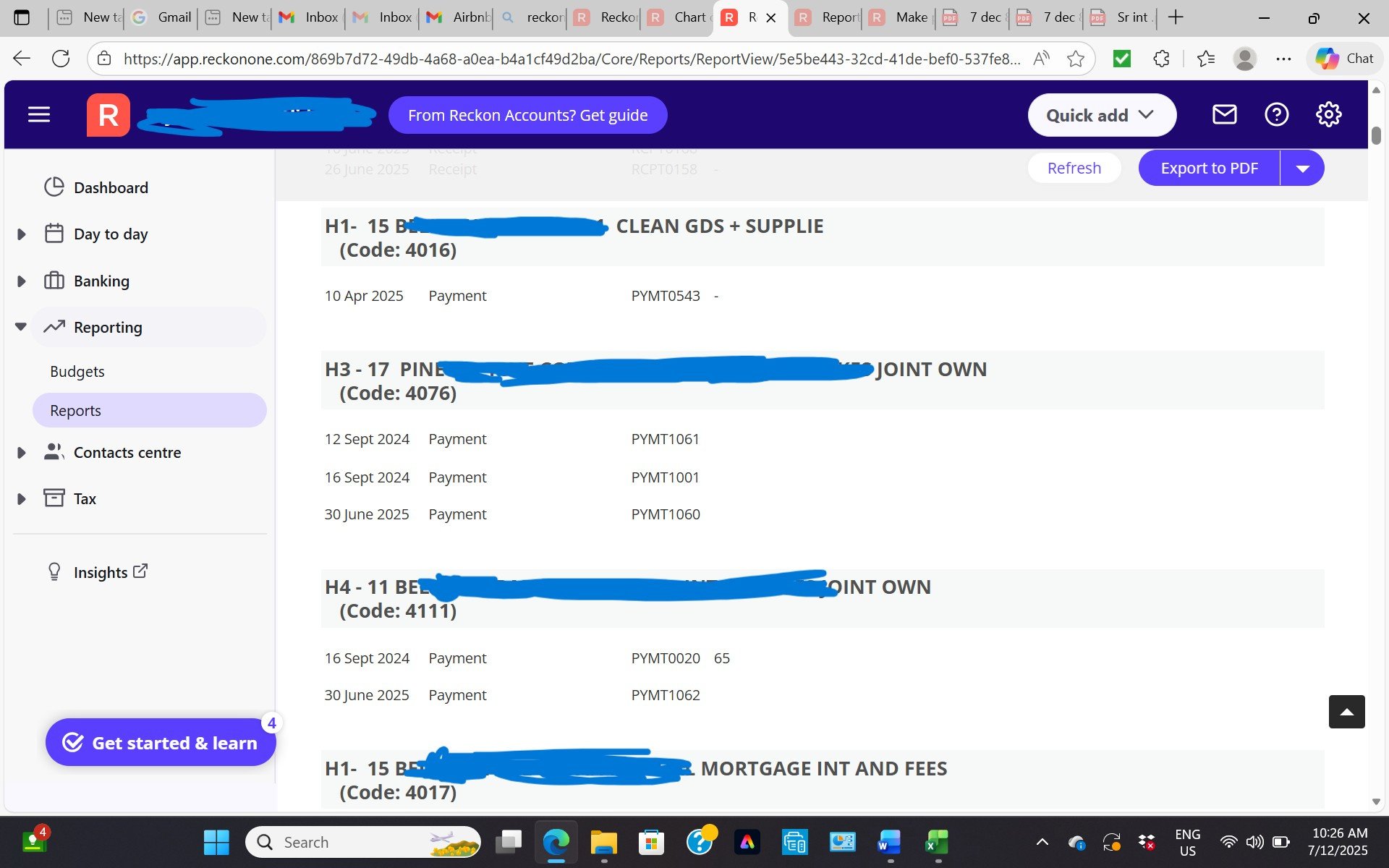The image size is (1389, 868).
Task: Click the Refresh button
Action: [1074, 169]
